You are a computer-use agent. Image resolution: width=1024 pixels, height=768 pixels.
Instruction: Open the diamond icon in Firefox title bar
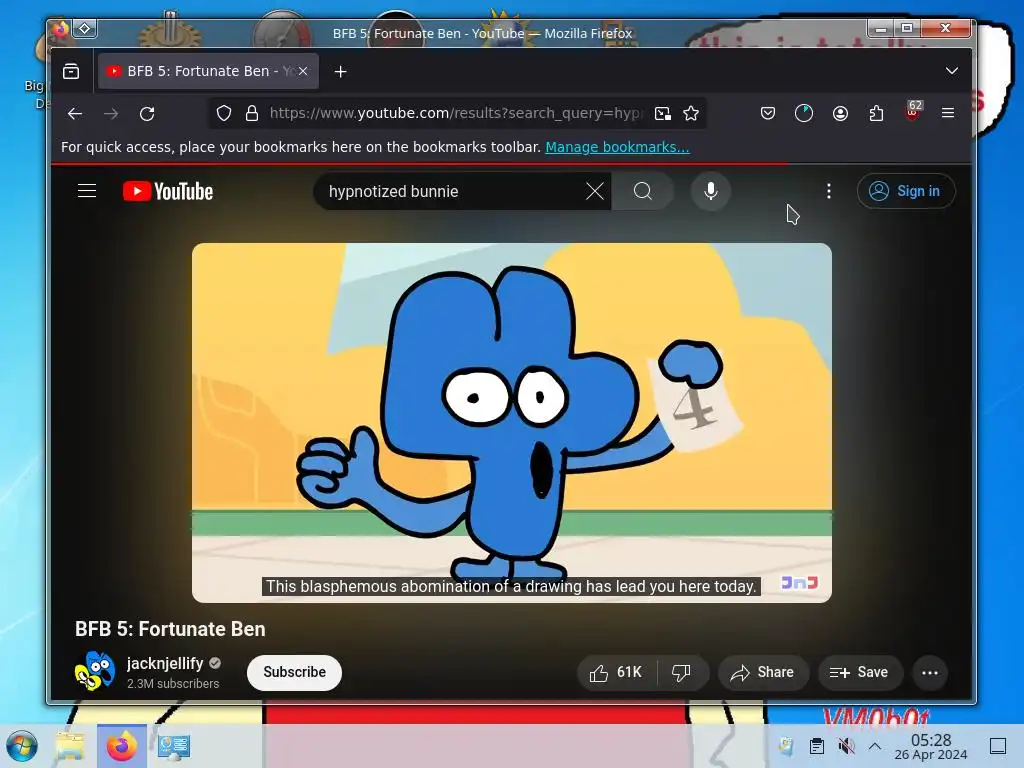pyautogui.click(x=85, y=29)
